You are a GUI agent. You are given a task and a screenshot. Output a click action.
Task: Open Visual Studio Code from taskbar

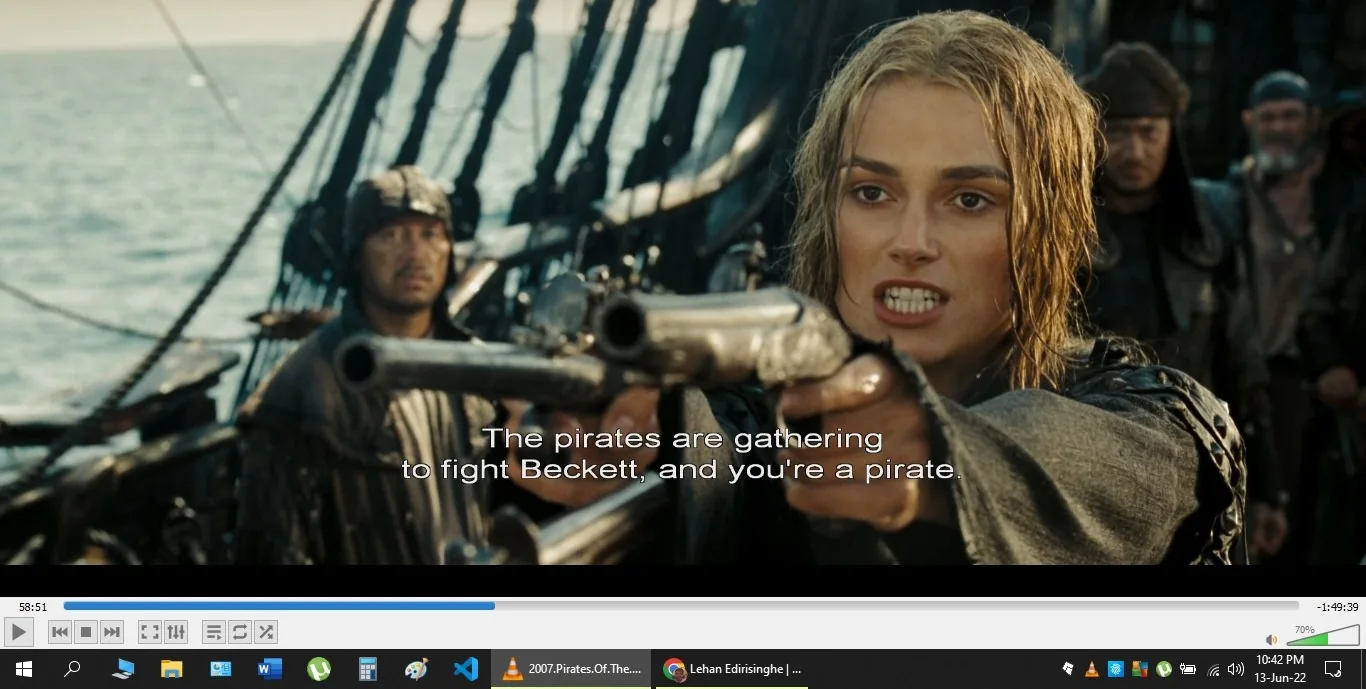tap(465, 669)
